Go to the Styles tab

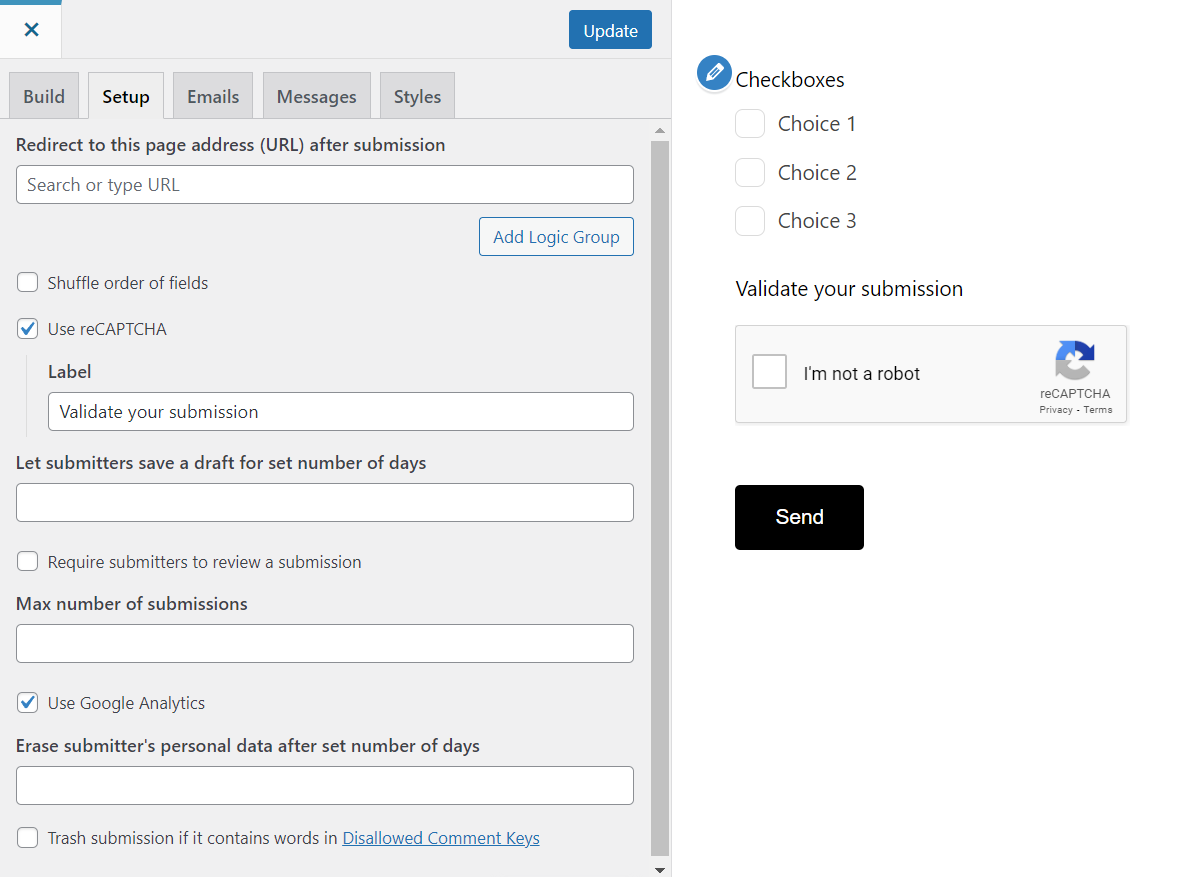click(417, 97)
